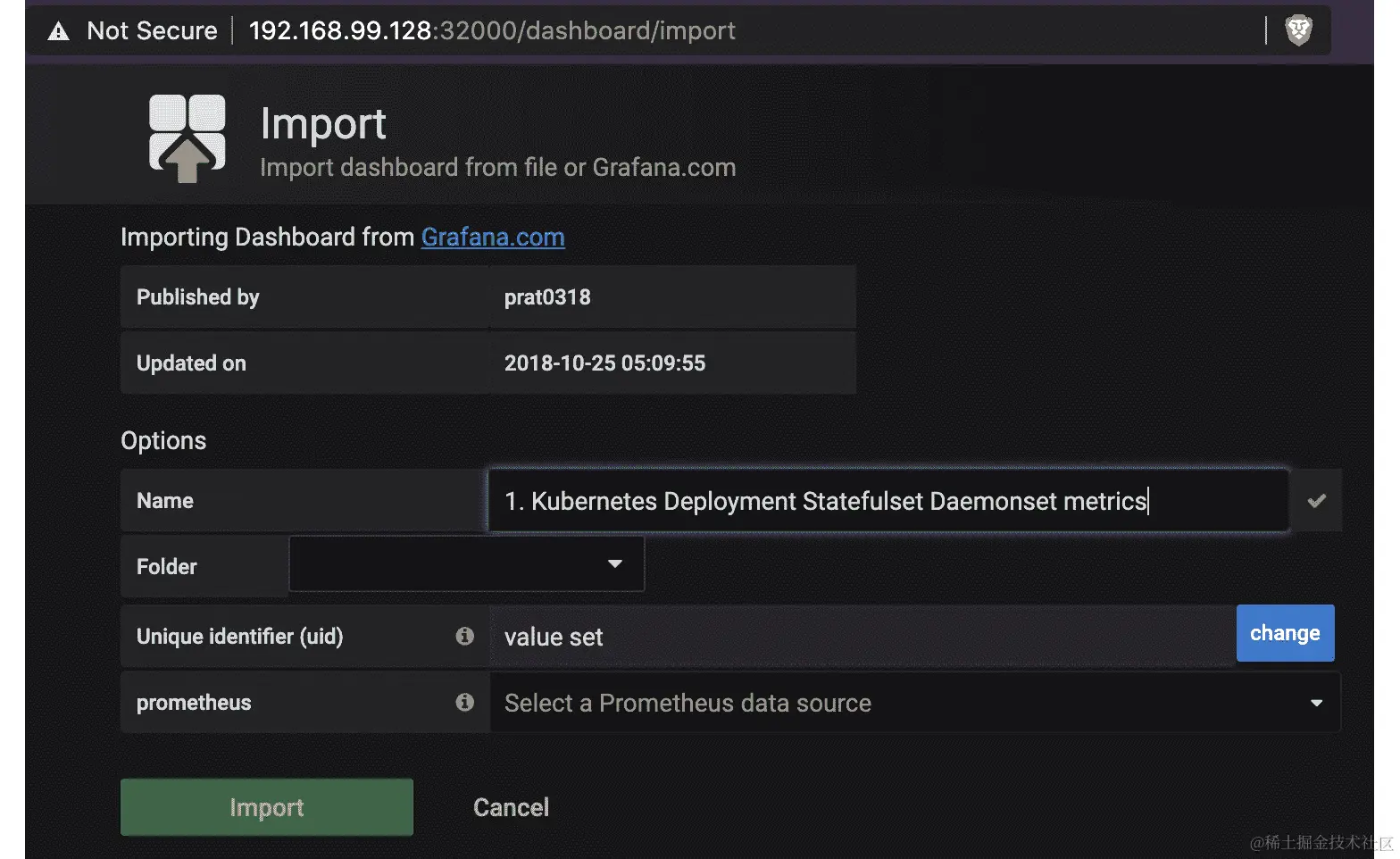The image size is (1400, 859).
Task: Click the info icon beside Unique identifier (uid)
Action: tap(464, 636)
